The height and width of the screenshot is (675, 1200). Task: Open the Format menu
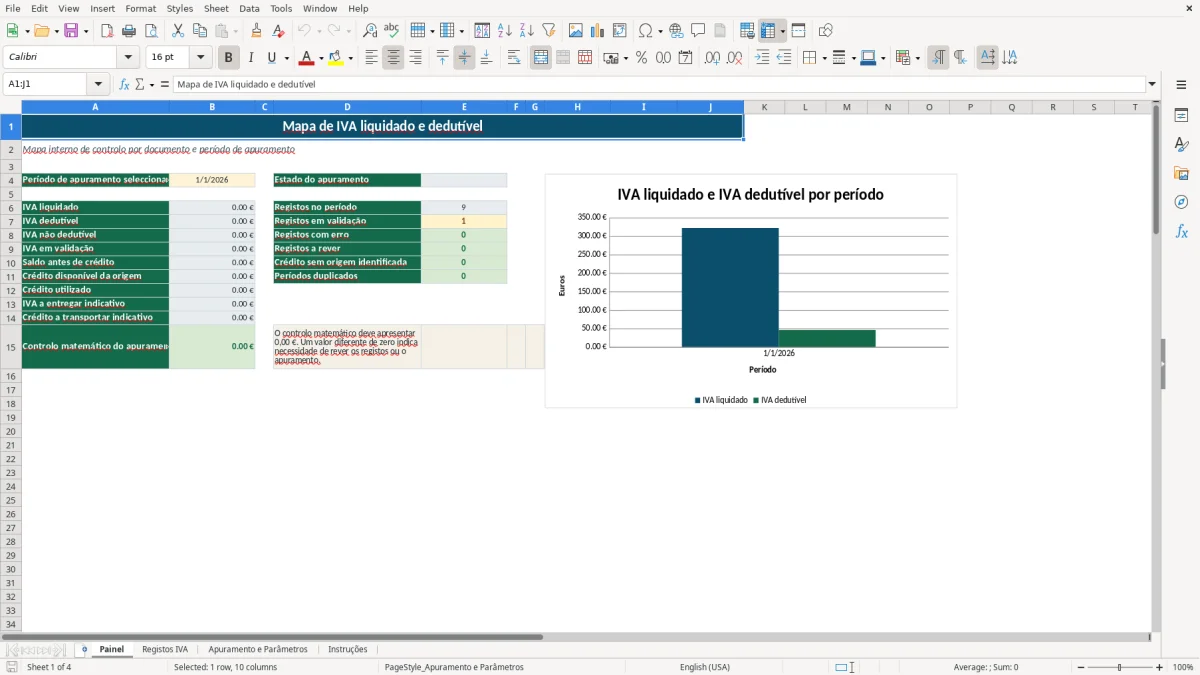(x=140, y=8)
